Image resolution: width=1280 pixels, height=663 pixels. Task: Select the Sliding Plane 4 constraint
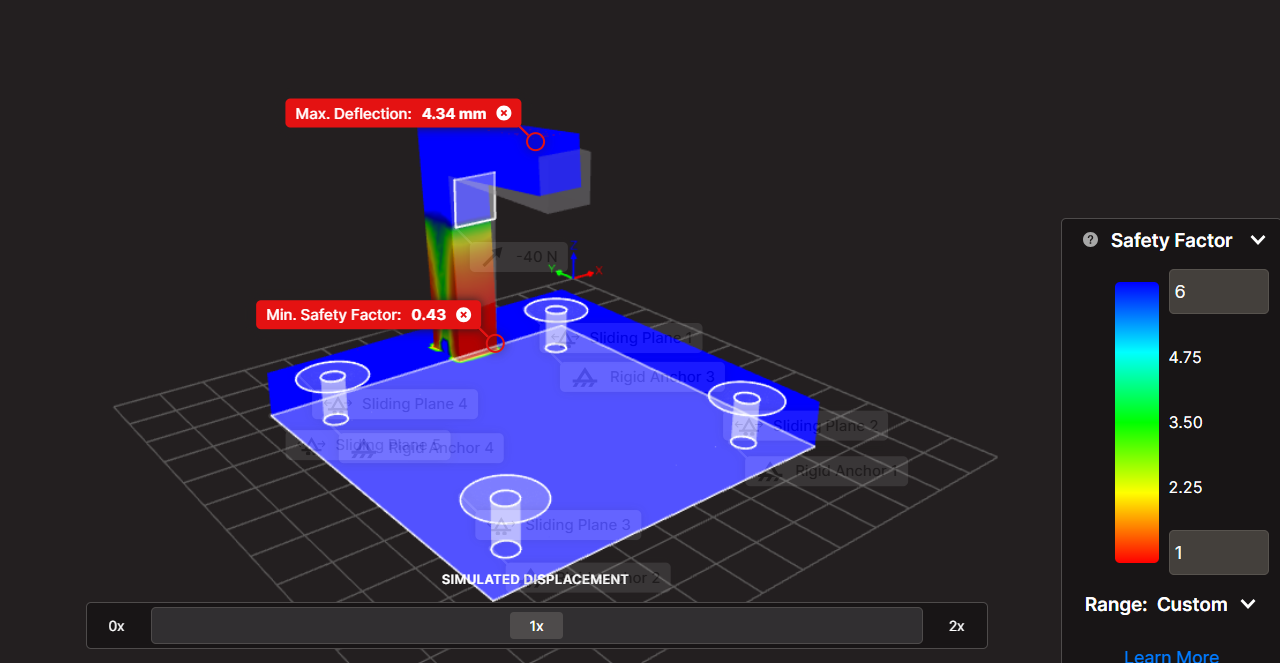[396, 404]
